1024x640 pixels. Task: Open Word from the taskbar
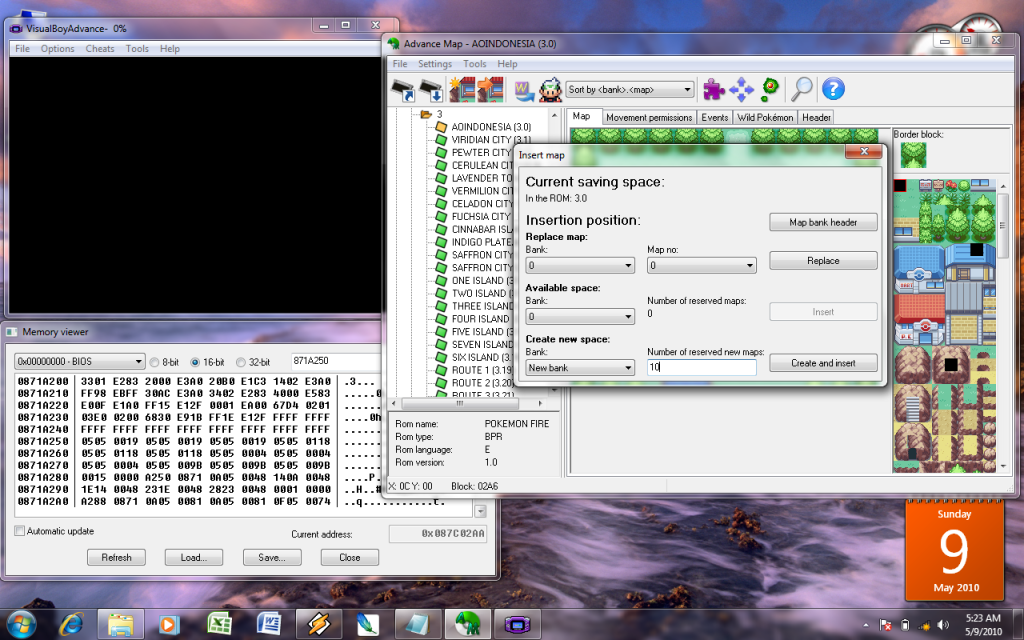268,624
